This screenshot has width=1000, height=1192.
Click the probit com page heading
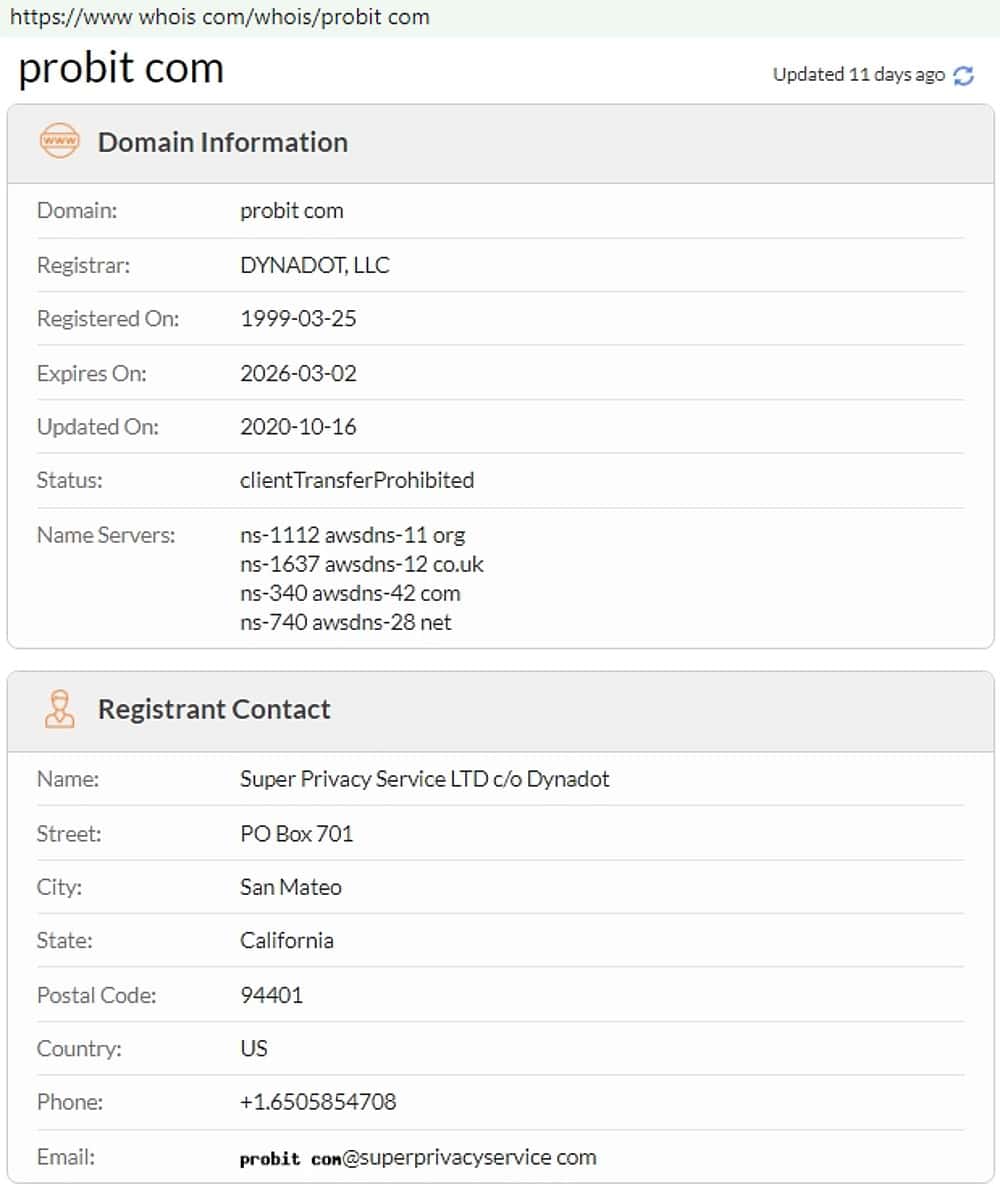(x=121, y=69)
